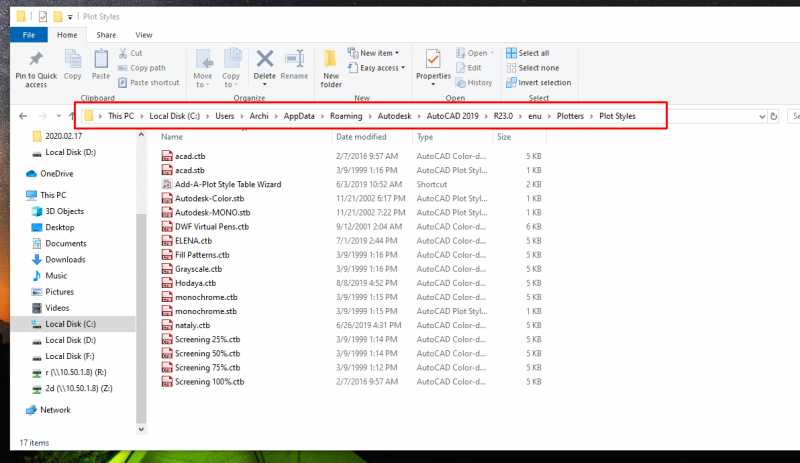The height and width of the screenshot is (463, 800).
Task: Create a New folder from ribbon
Action: [331, 68]
